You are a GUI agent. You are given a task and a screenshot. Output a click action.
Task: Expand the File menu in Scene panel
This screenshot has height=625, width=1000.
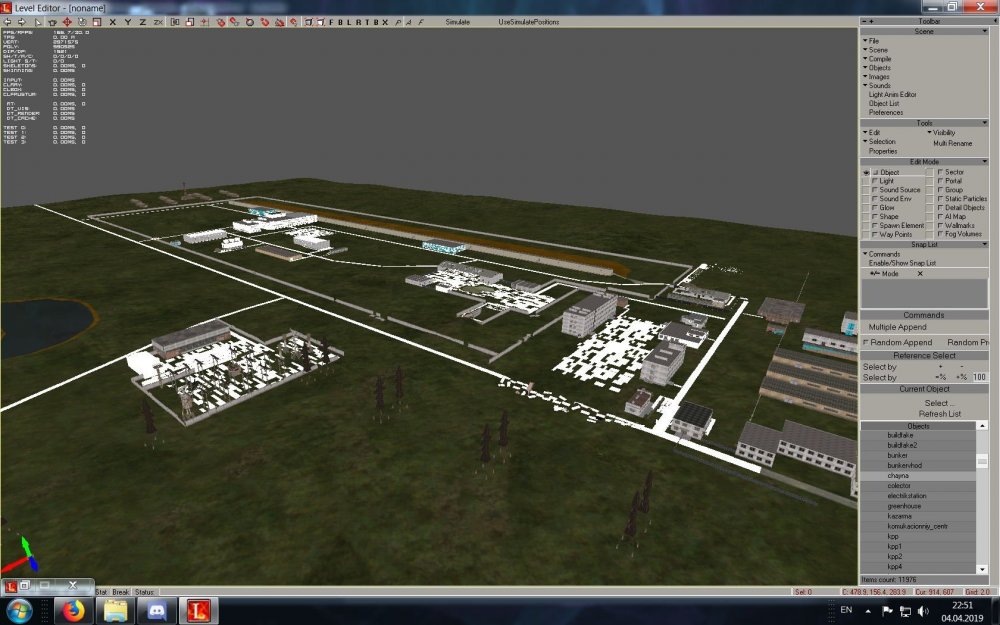pos(871,41)
